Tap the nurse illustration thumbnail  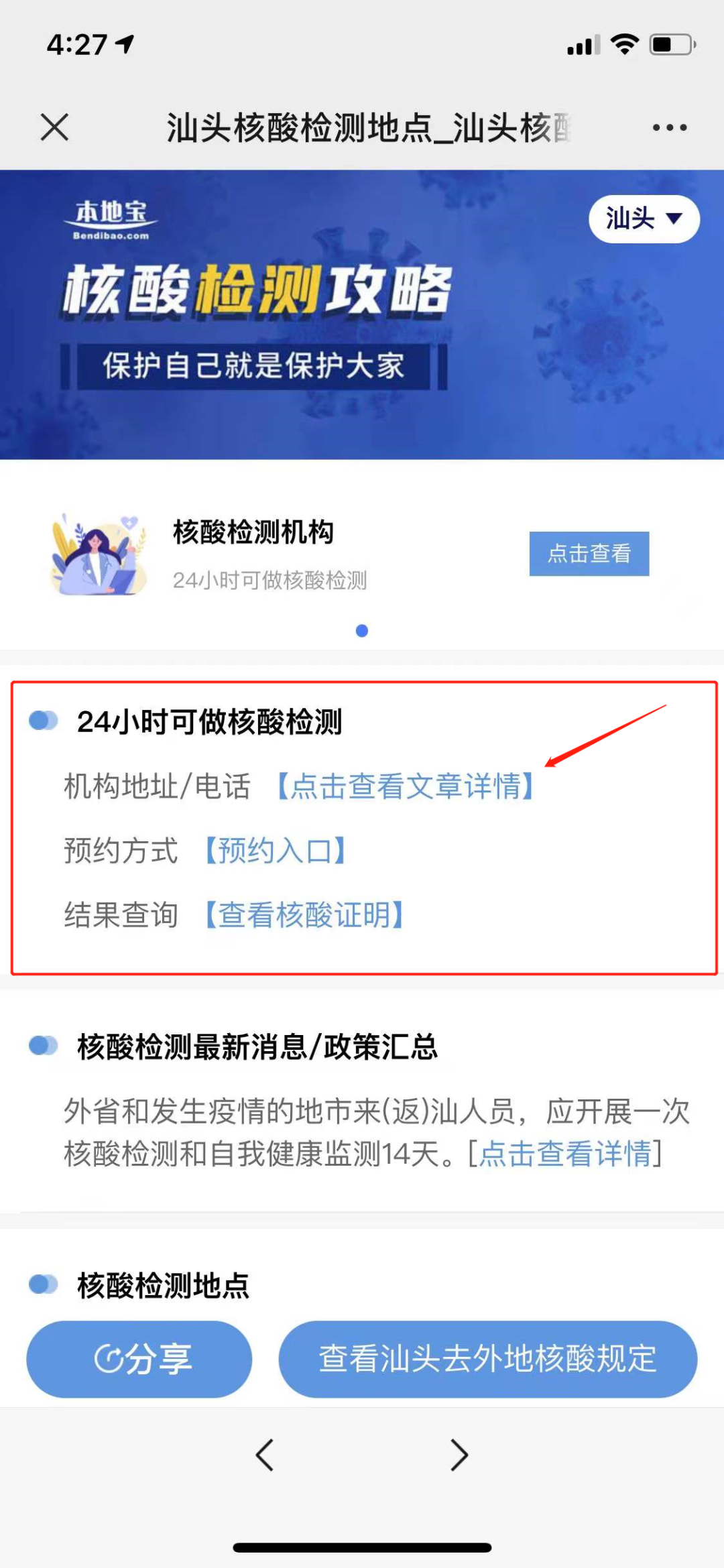(99, 554)
